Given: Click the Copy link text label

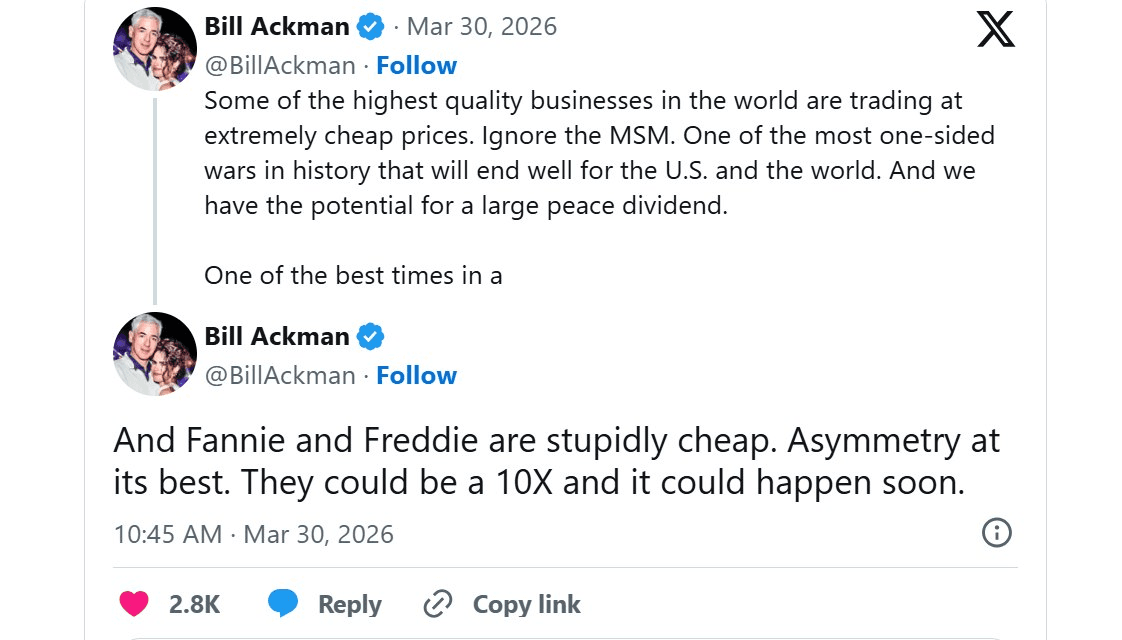Looking at the screenshot, I should 525,604.
